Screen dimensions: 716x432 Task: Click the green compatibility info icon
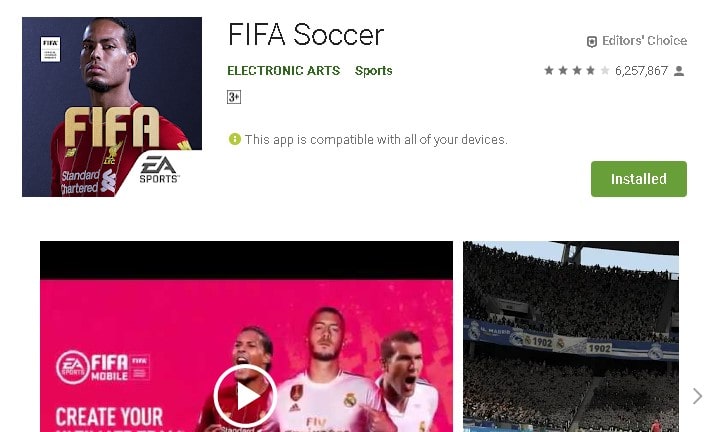pyautogui.click(x=235, y=139)
